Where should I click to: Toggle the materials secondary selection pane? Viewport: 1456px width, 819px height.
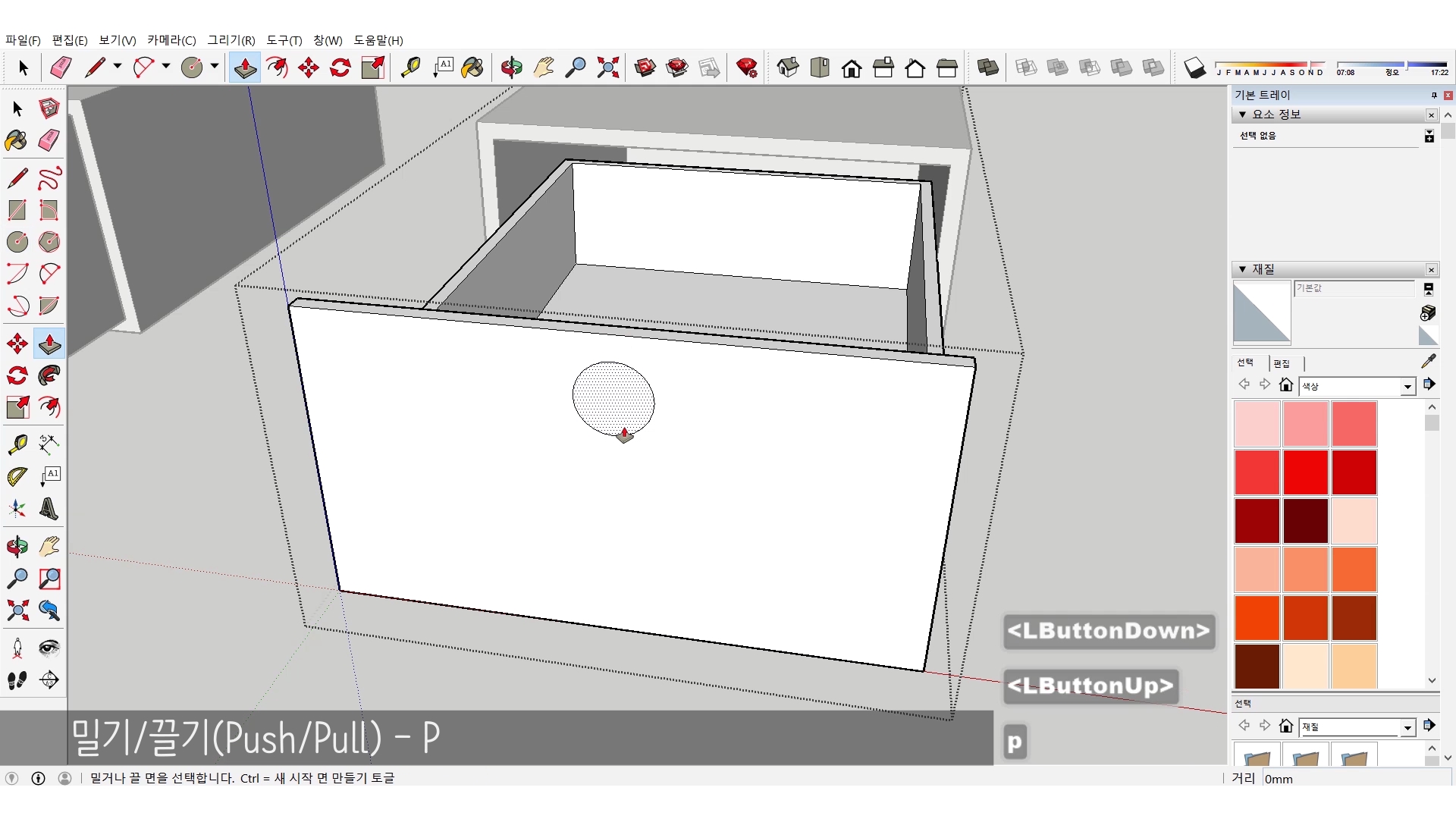tap(1428, 290)
